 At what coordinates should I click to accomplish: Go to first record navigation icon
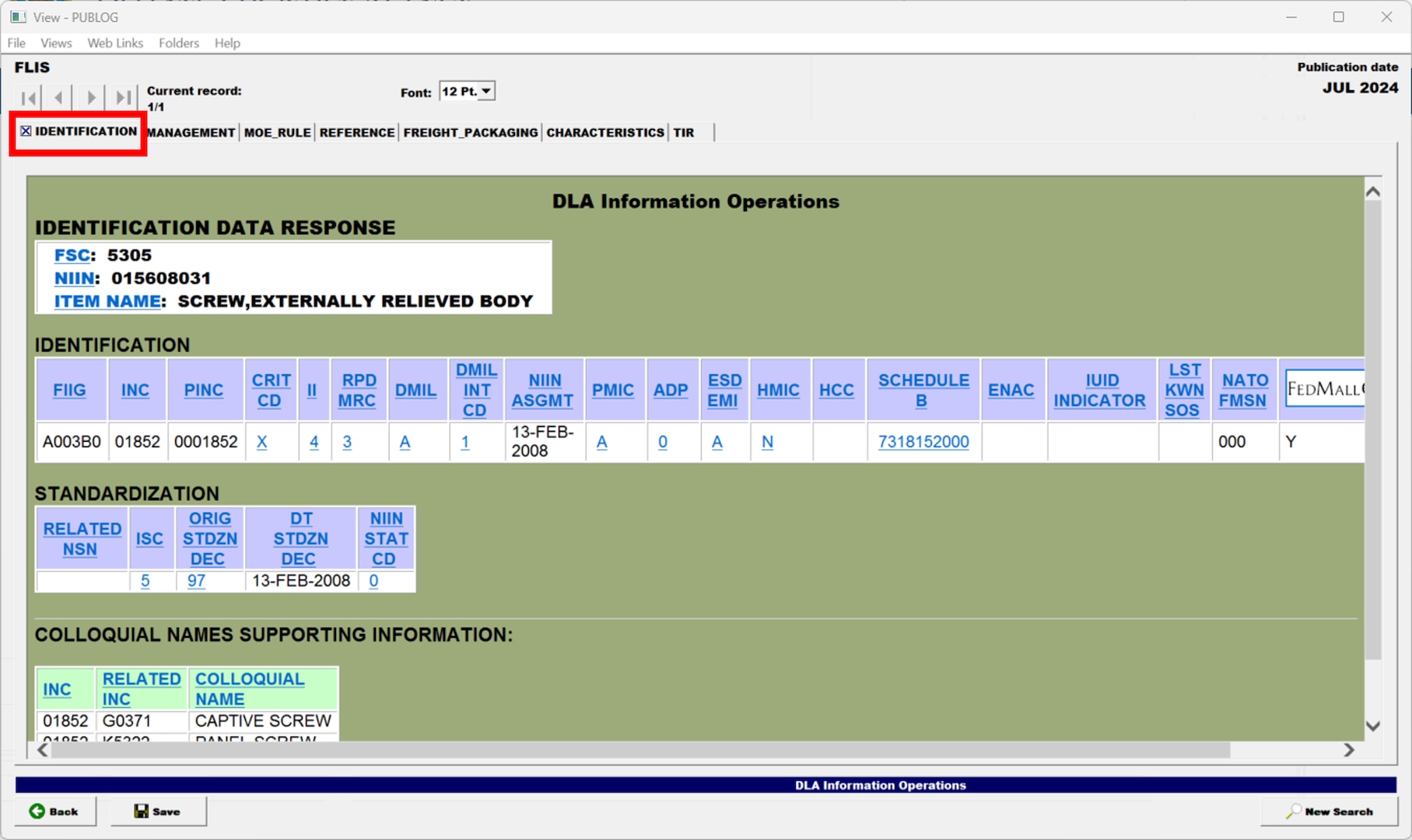pyautogui.click(x=29, y=98)
